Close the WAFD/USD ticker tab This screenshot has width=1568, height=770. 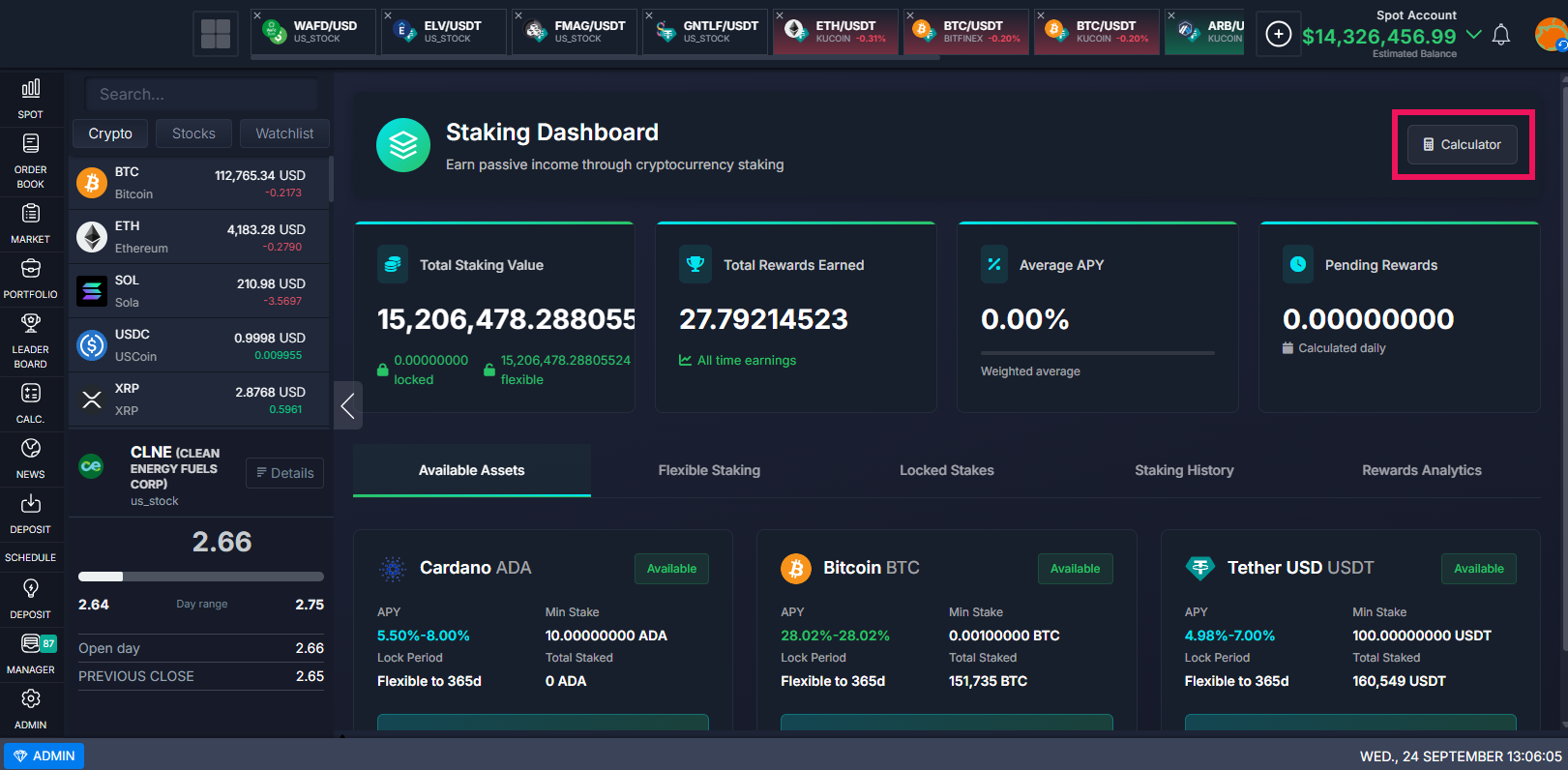point(257,15)
